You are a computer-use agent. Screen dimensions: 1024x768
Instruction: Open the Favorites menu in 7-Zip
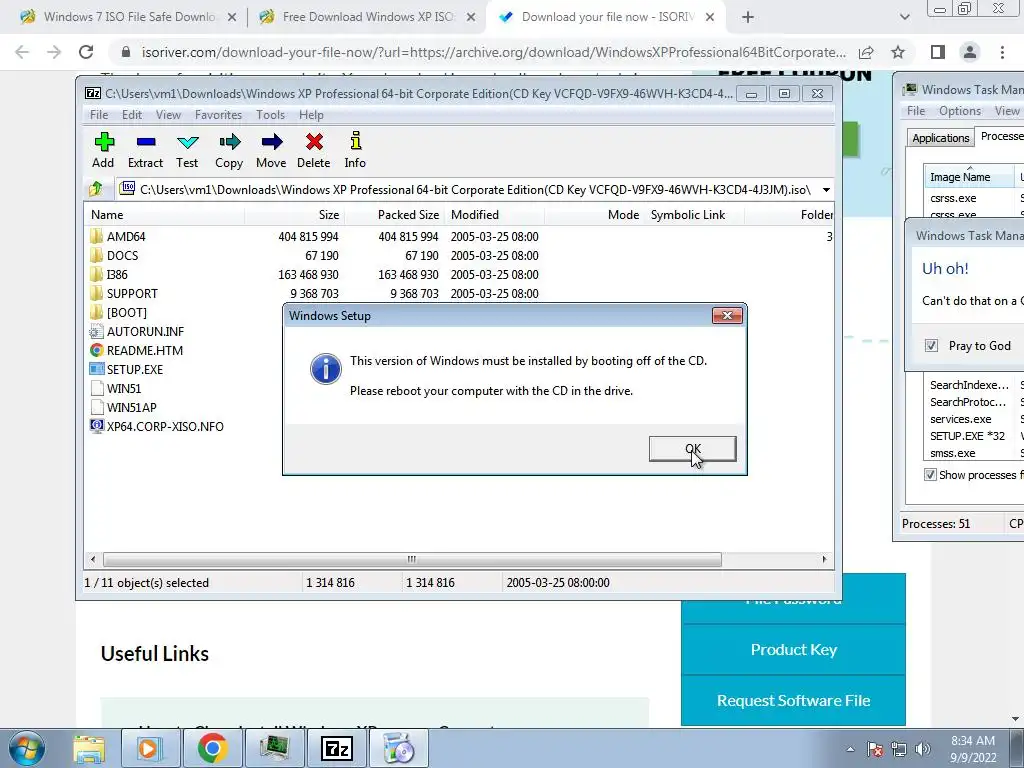218,115
